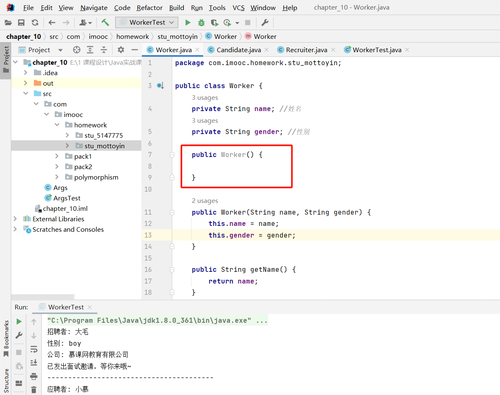Expand the stu_5147775 package
This screenshot has height=395, width=500.
[67, 135]
